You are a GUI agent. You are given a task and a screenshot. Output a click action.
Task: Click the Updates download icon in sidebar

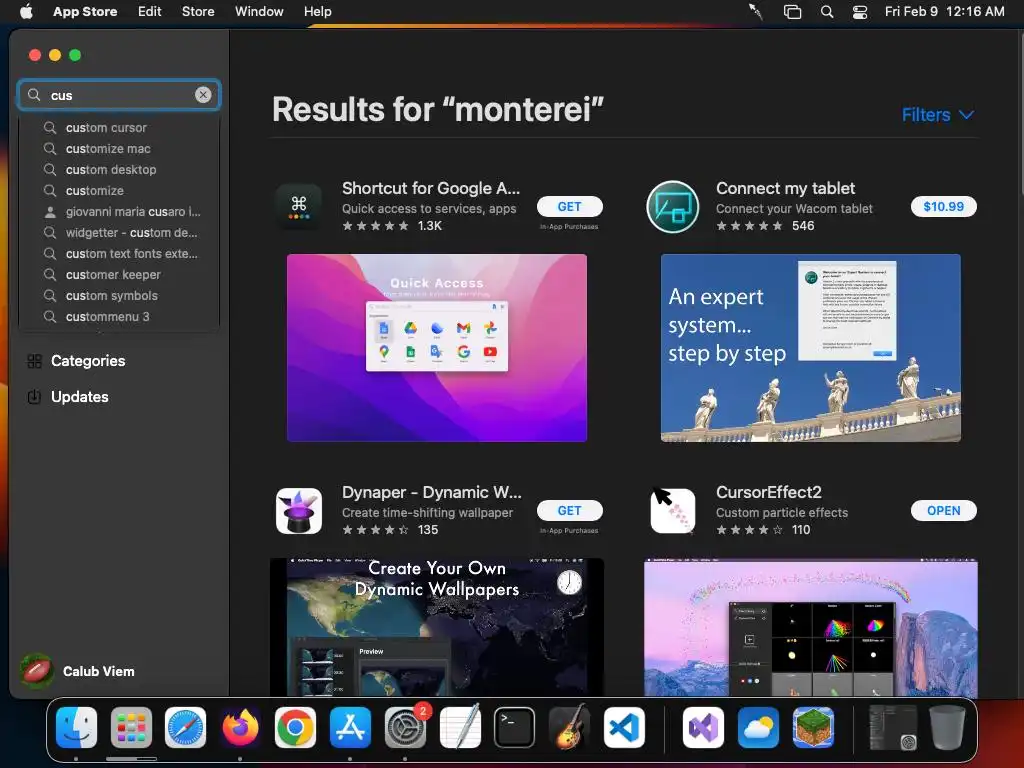click(35, 397)
